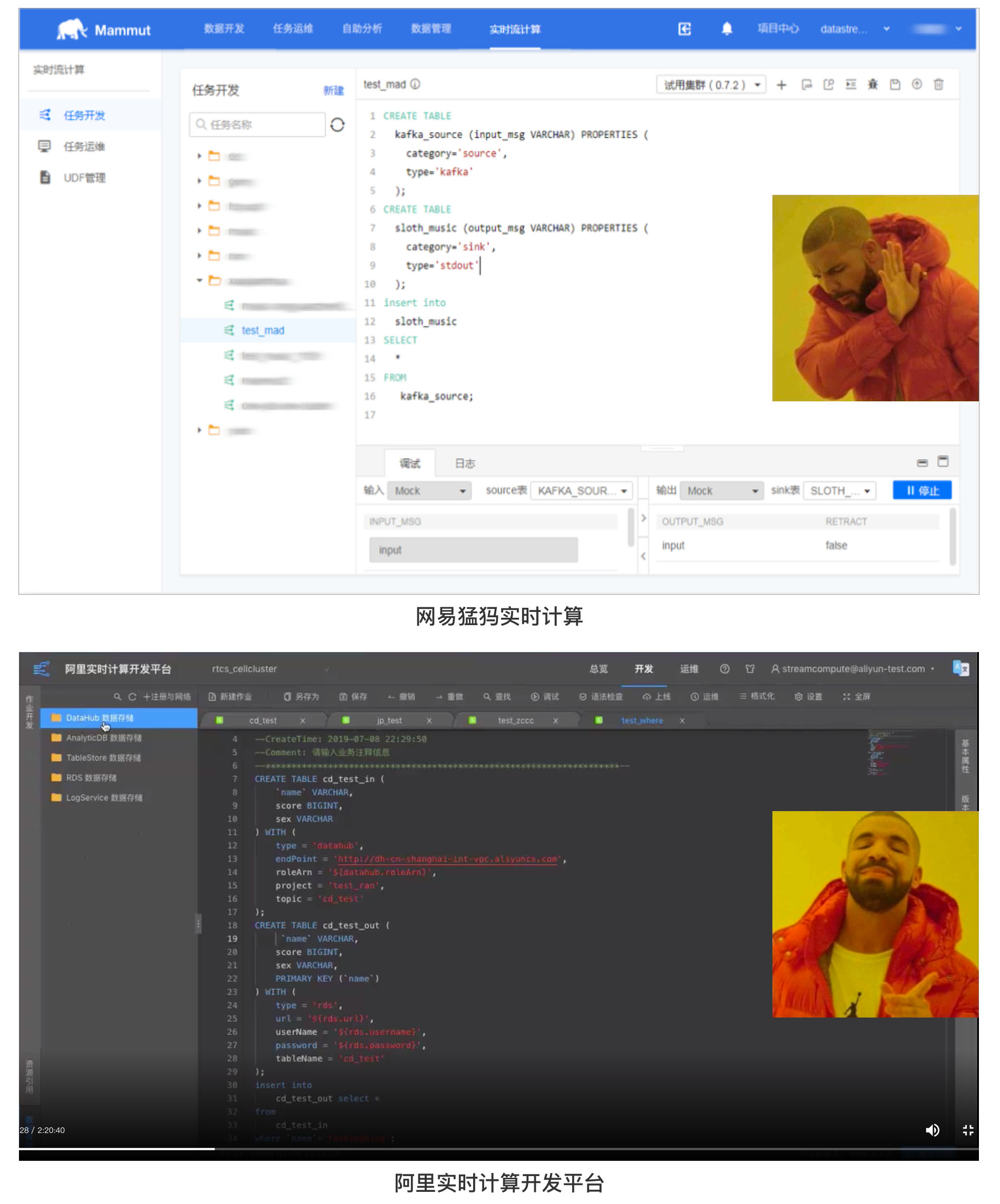Viewport: 1000px width, 1204px height.
Task: Open the notification bell in Mammut
Action: tap(727, 28)
